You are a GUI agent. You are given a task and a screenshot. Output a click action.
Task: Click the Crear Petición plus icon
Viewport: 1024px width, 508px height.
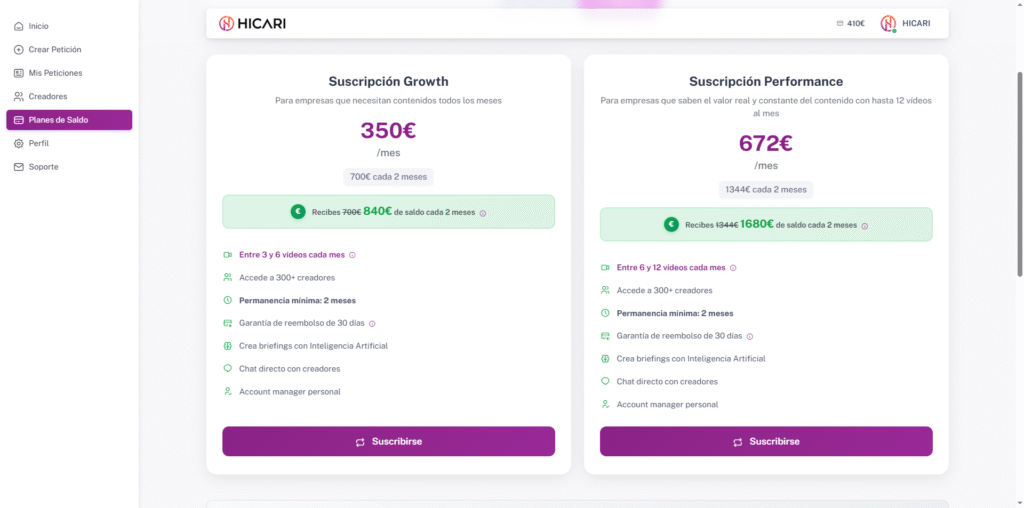[19, 49]
